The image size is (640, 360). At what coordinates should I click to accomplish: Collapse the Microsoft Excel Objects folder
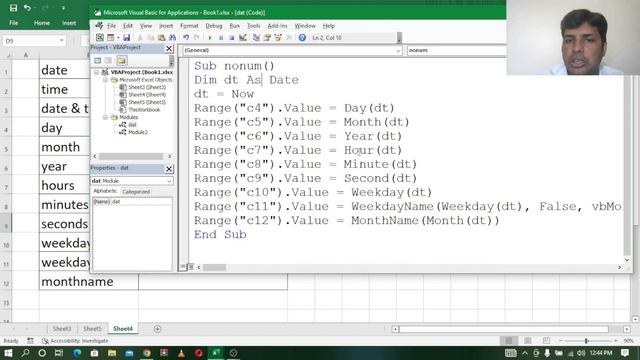click(x=105, y=80)
